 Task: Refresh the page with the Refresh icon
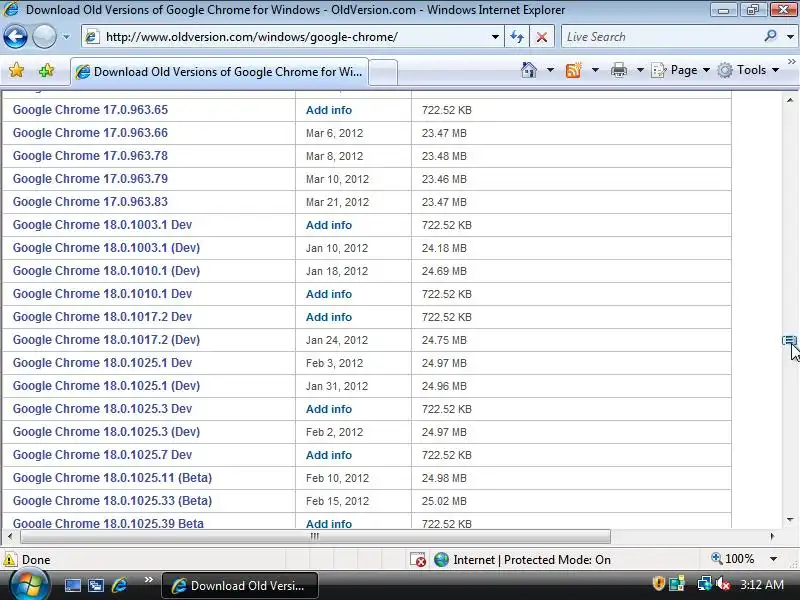[517, 37]
